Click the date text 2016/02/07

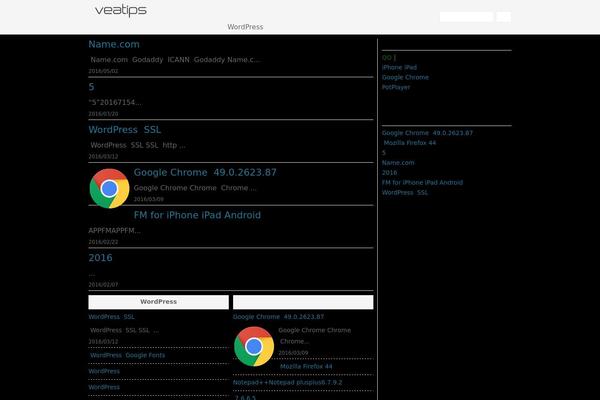pos(103,285)
